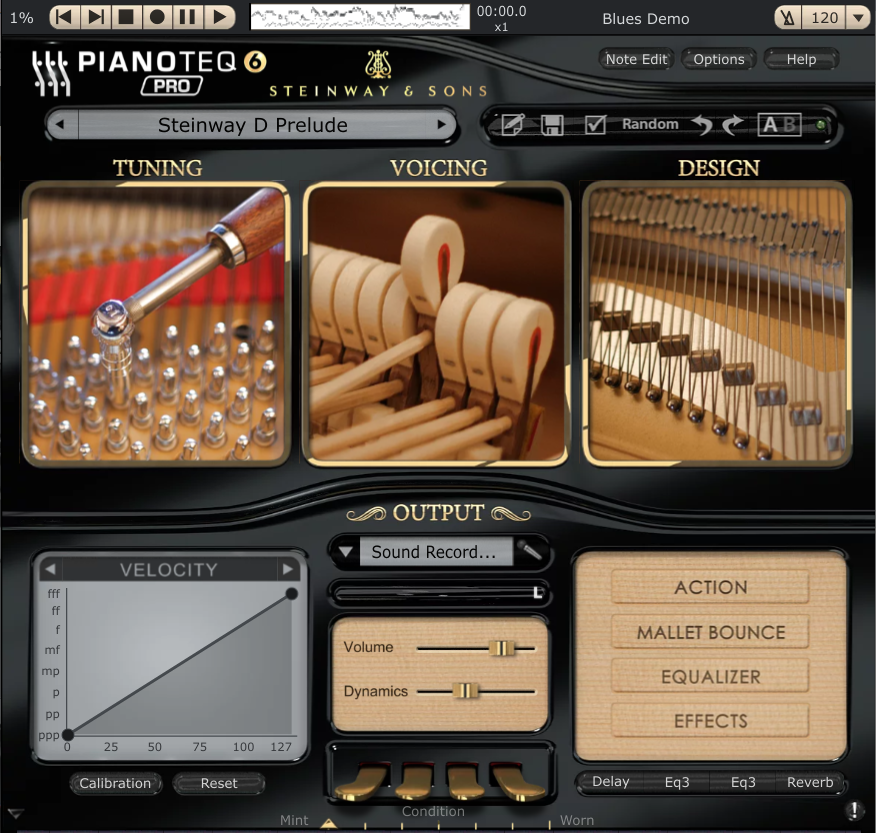Toggle the Reverb effect on or off

(809, 782)
